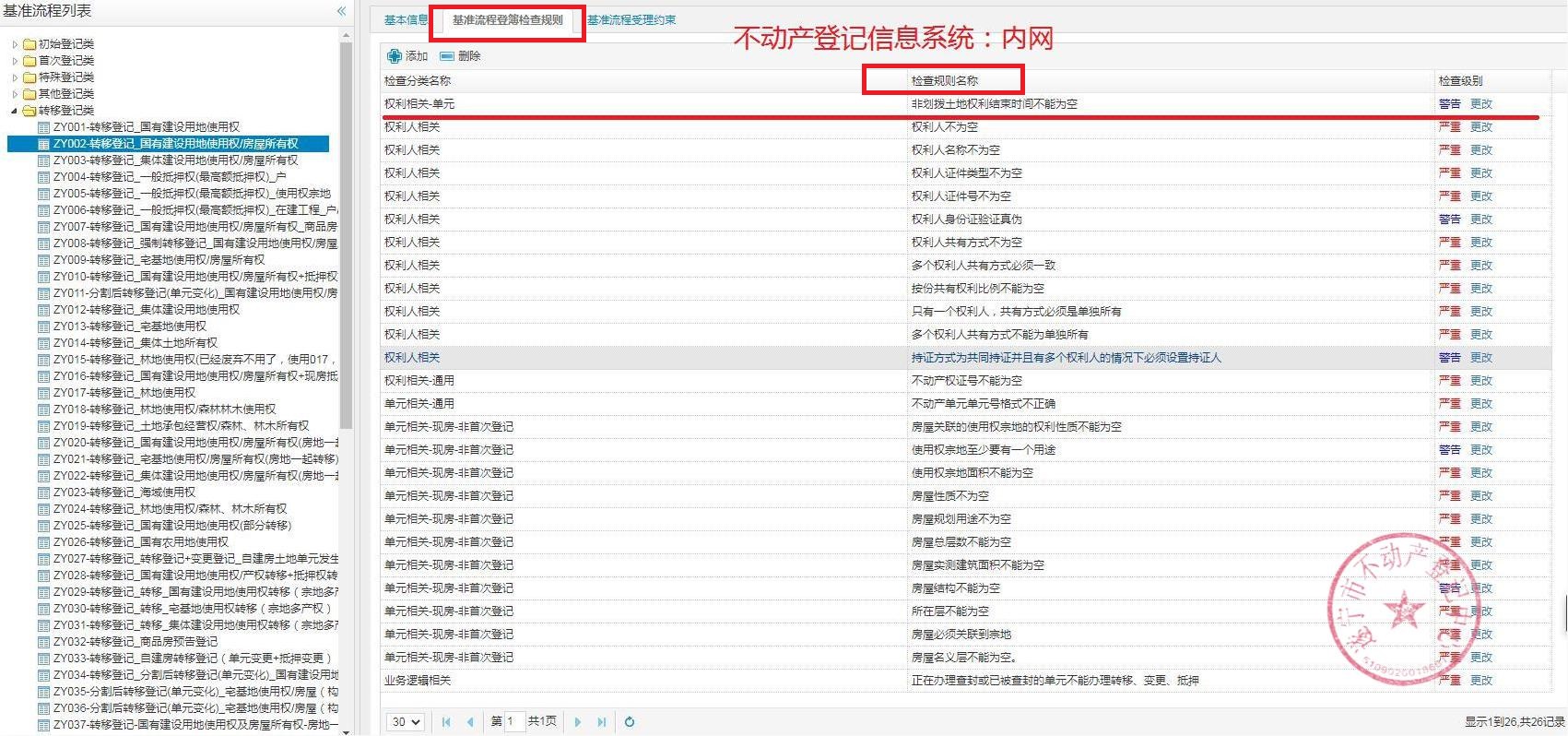Expand the 初始登记类 folder

[15, 44]
